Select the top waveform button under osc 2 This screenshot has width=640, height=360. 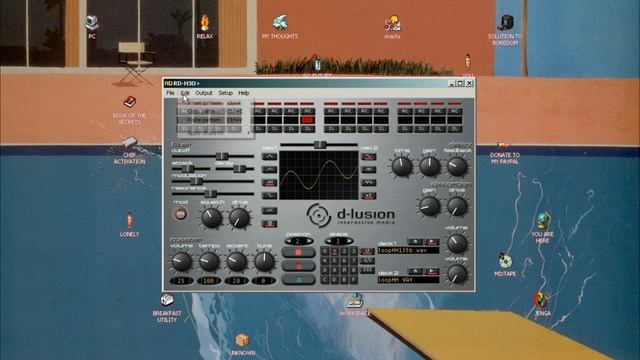pyautogui.click(x=369, y=156)
